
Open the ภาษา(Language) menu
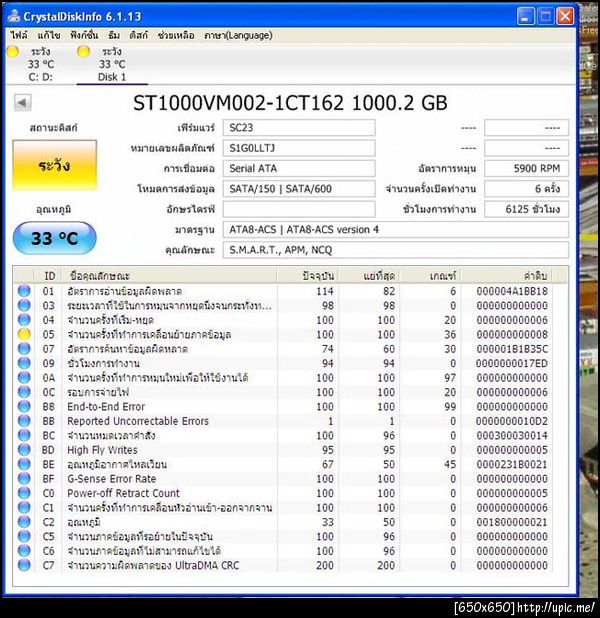238,35
